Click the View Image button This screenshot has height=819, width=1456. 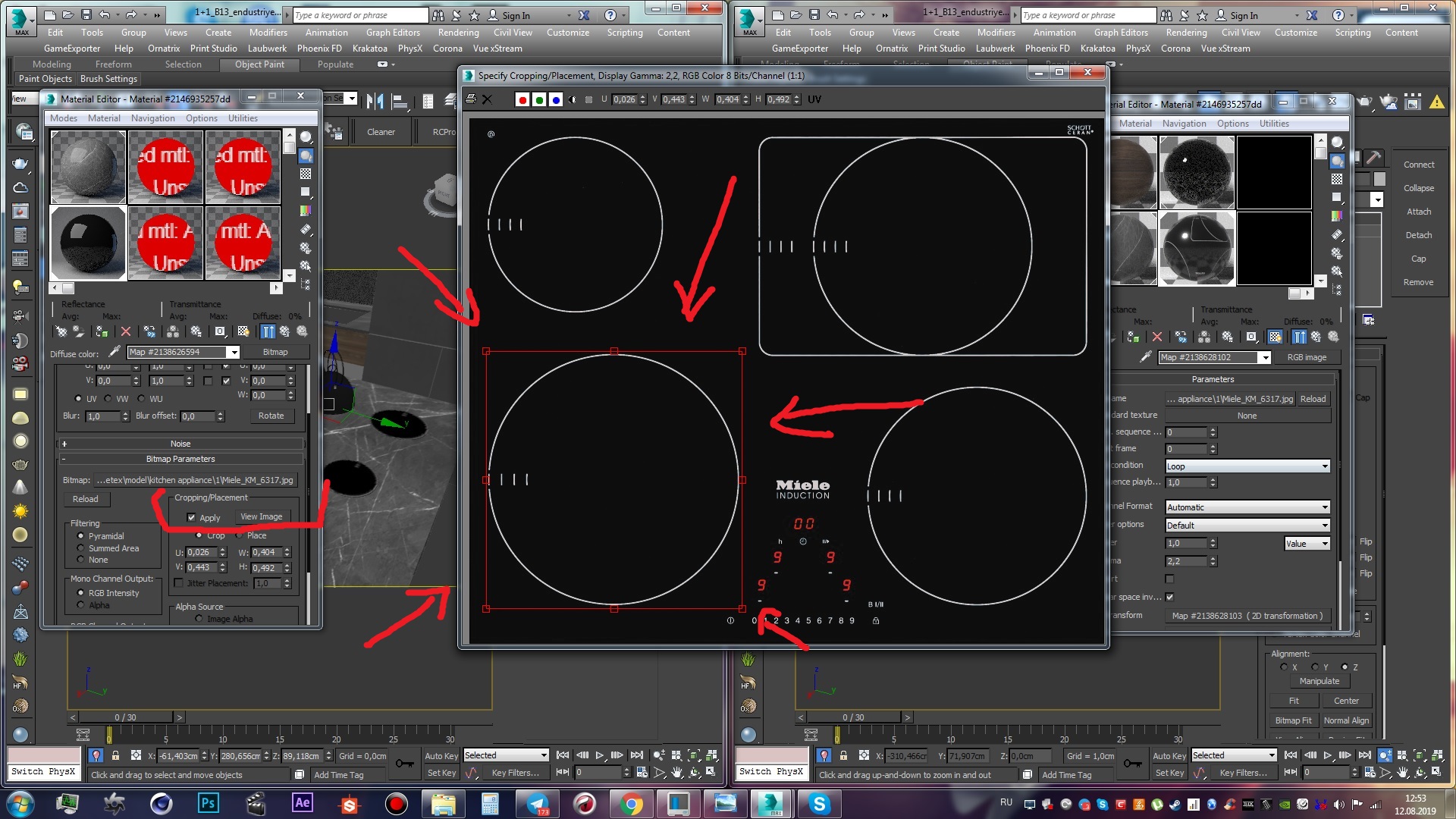[261, 516]
